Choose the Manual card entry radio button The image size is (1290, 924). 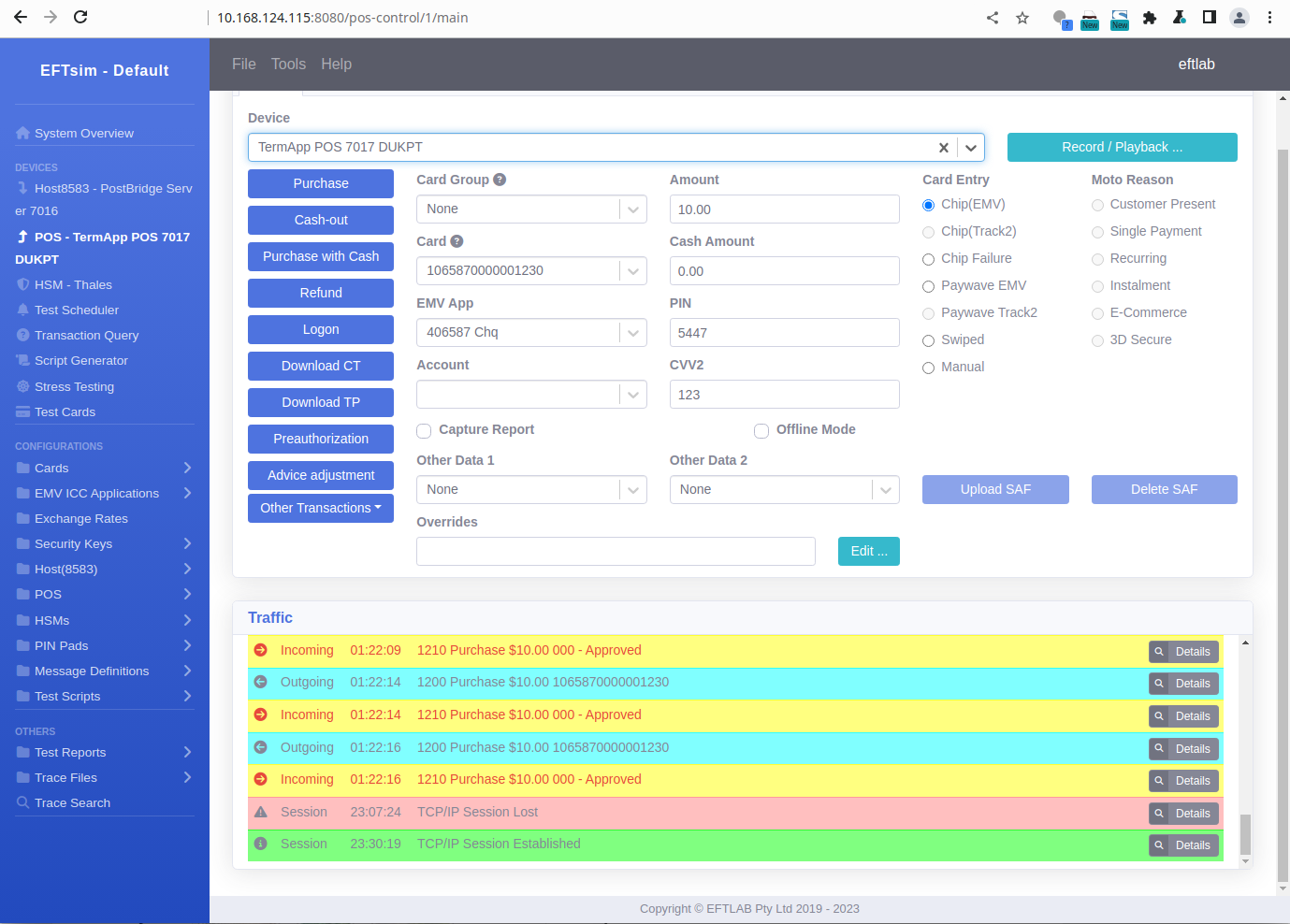tap(929, 368)
